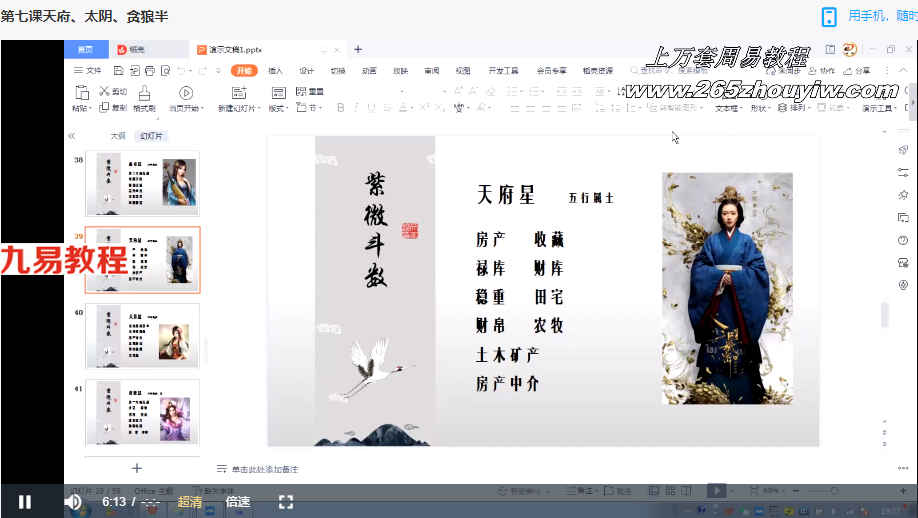Click the 剪切 scissors tool

point(113,91)
